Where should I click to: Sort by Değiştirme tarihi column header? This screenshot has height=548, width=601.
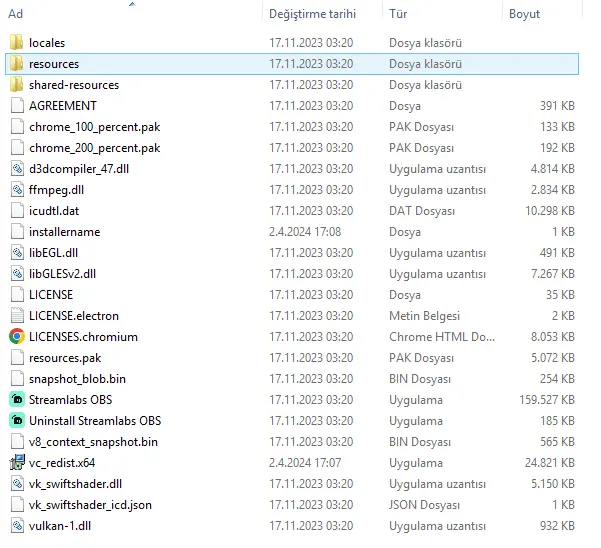click(x=312, y=14)
